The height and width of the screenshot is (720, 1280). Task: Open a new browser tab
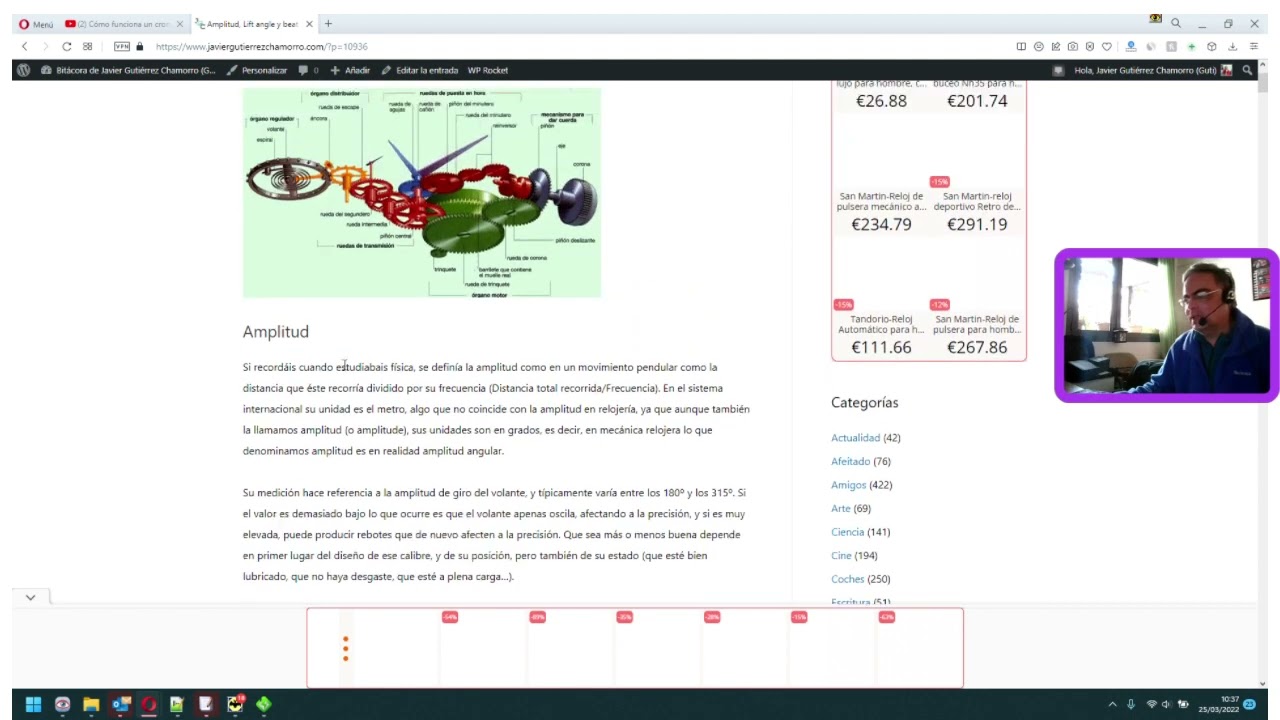[x=328, y=24]
